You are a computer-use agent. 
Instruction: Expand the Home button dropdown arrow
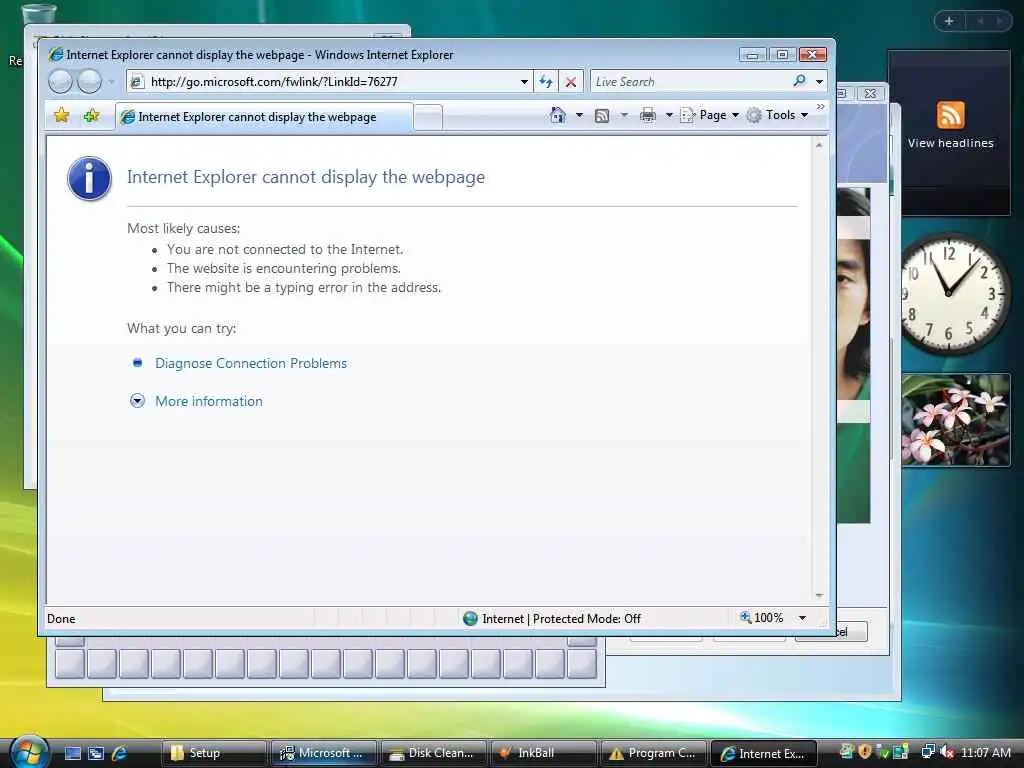579,115
